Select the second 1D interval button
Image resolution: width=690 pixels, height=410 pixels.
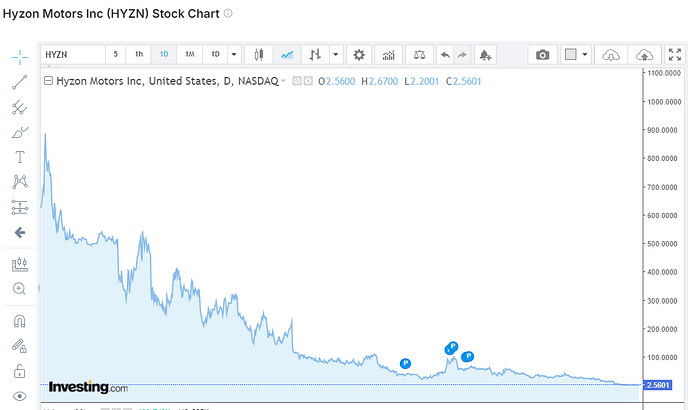[x=215, y=55]
